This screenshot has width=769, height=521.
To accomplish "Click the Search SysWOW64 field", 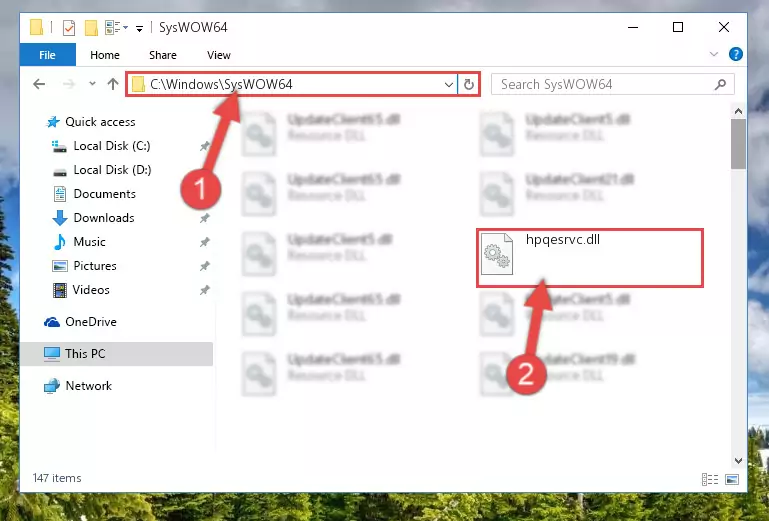I will [613, 84].
